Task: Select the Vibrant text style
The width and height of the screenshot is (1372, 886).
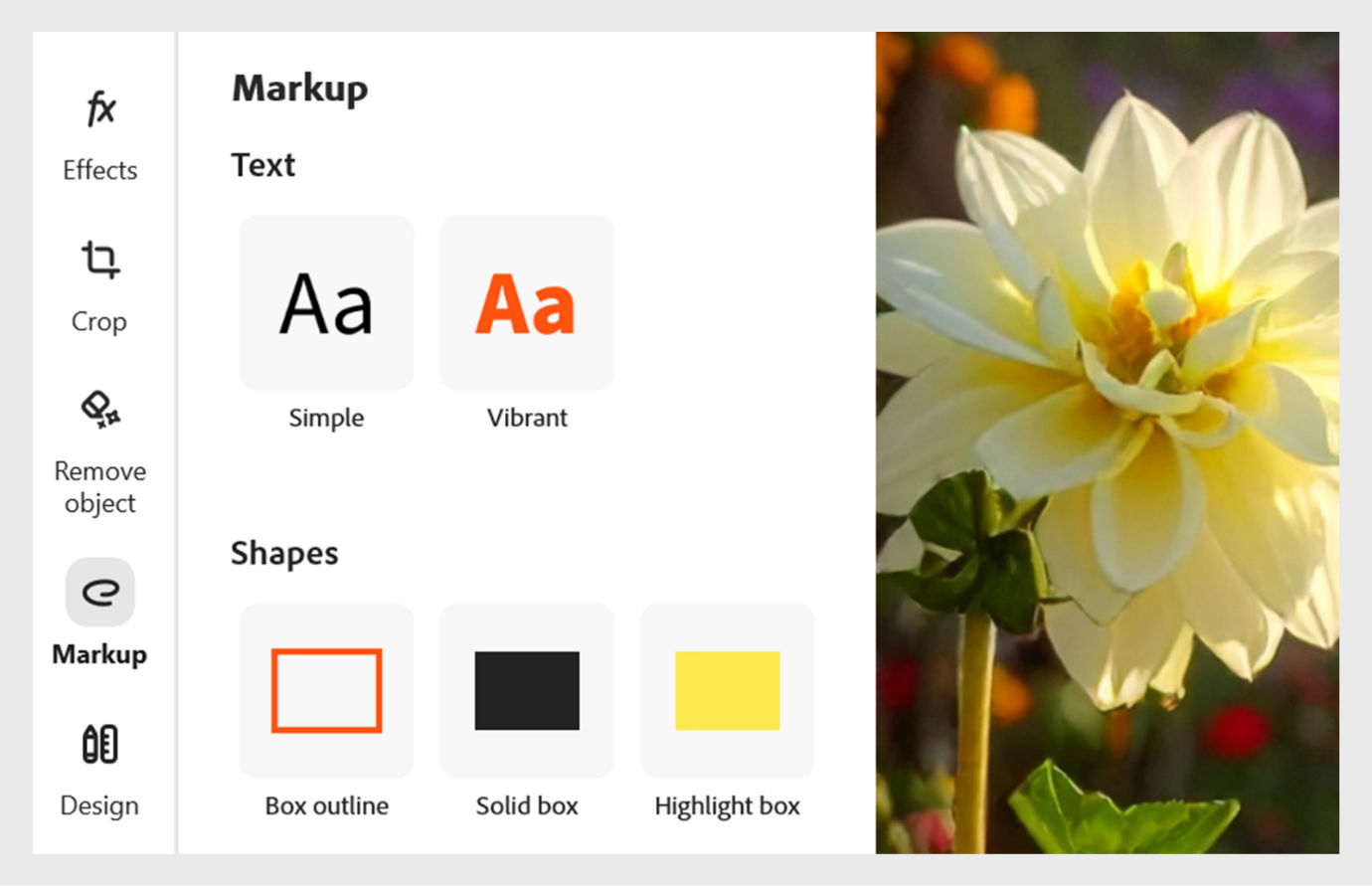Action: point(526,301)
